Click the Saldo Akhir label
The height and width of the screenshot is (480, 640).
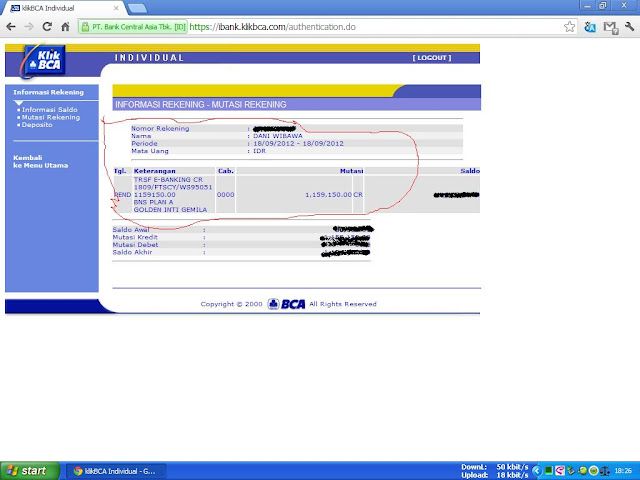[132, 252]
